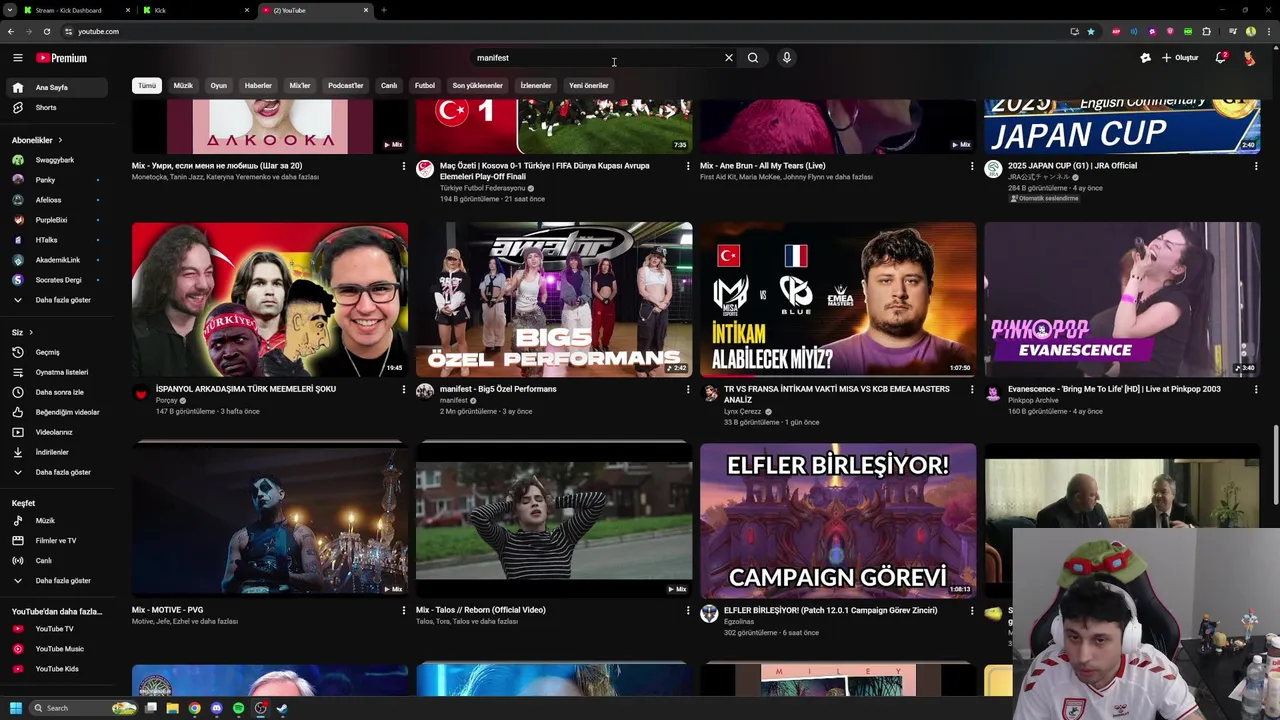Reload the page in Chrome
The width and height of the screenshot is (1280, 720).
[47, 31]
